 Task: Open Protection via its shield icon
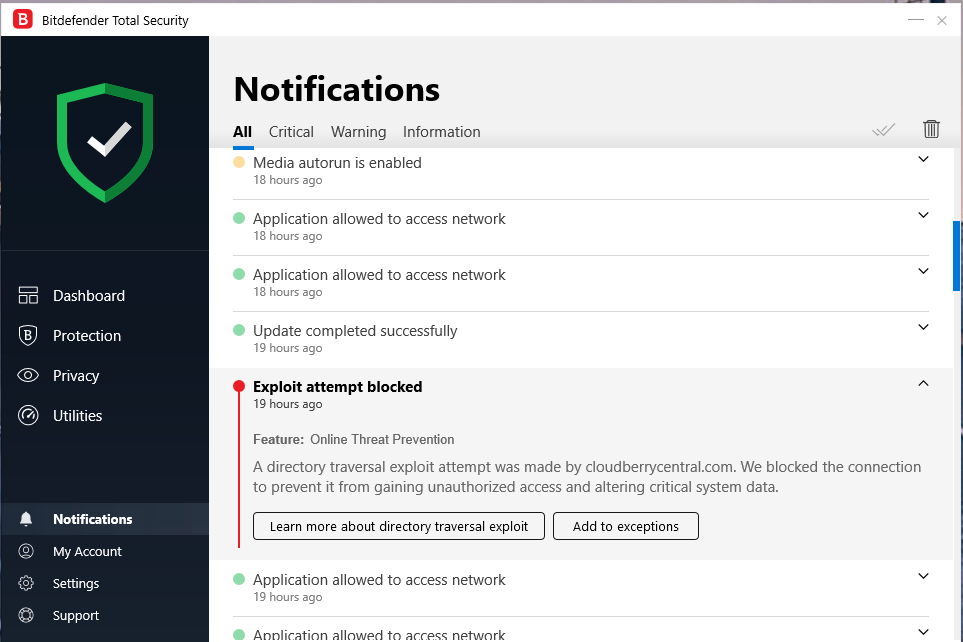(28, 336)
